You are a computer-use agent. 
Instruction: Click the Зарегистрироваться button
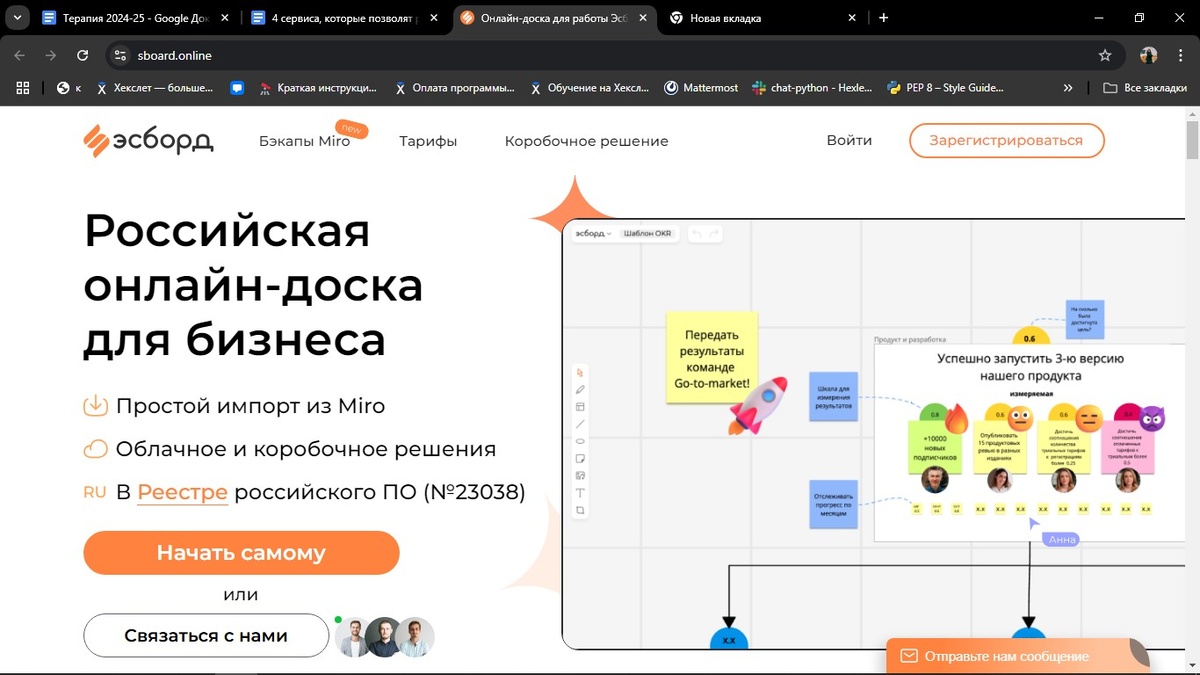pyautogui.click(x=1006, y=140)
